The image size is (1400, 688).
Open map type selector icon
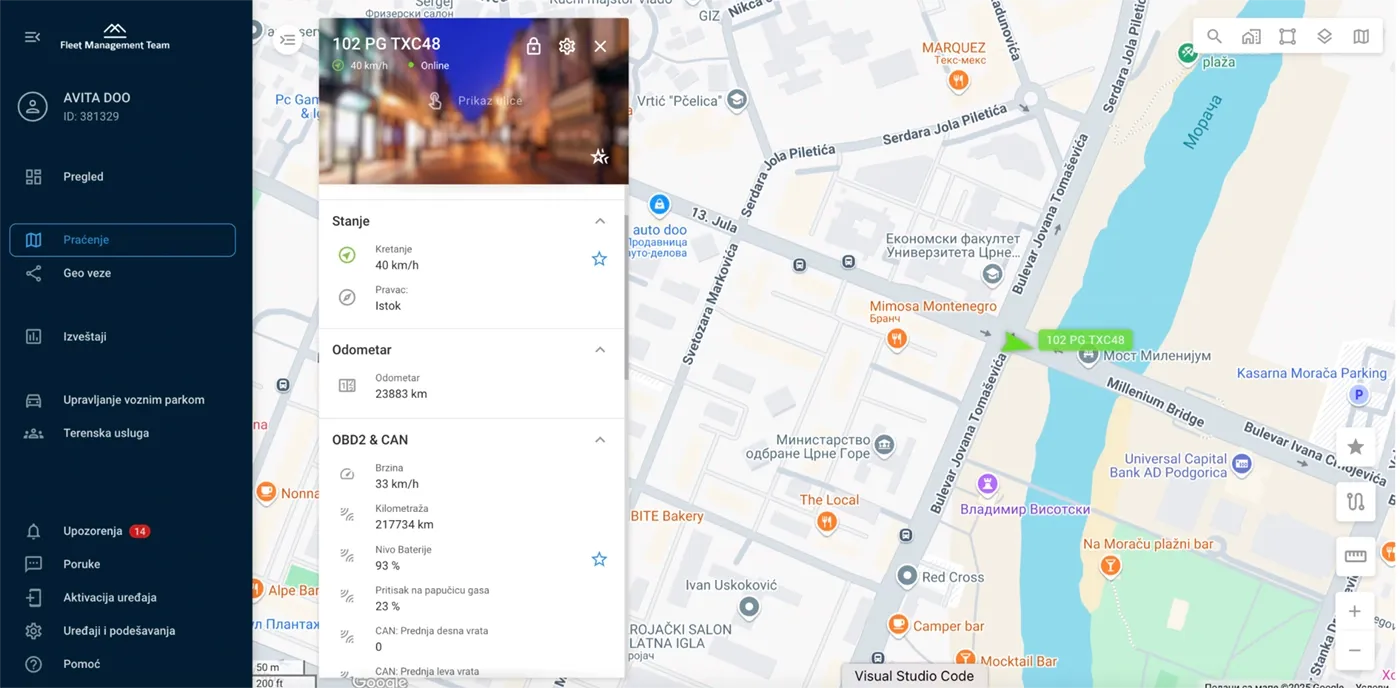coord(1361,37)
